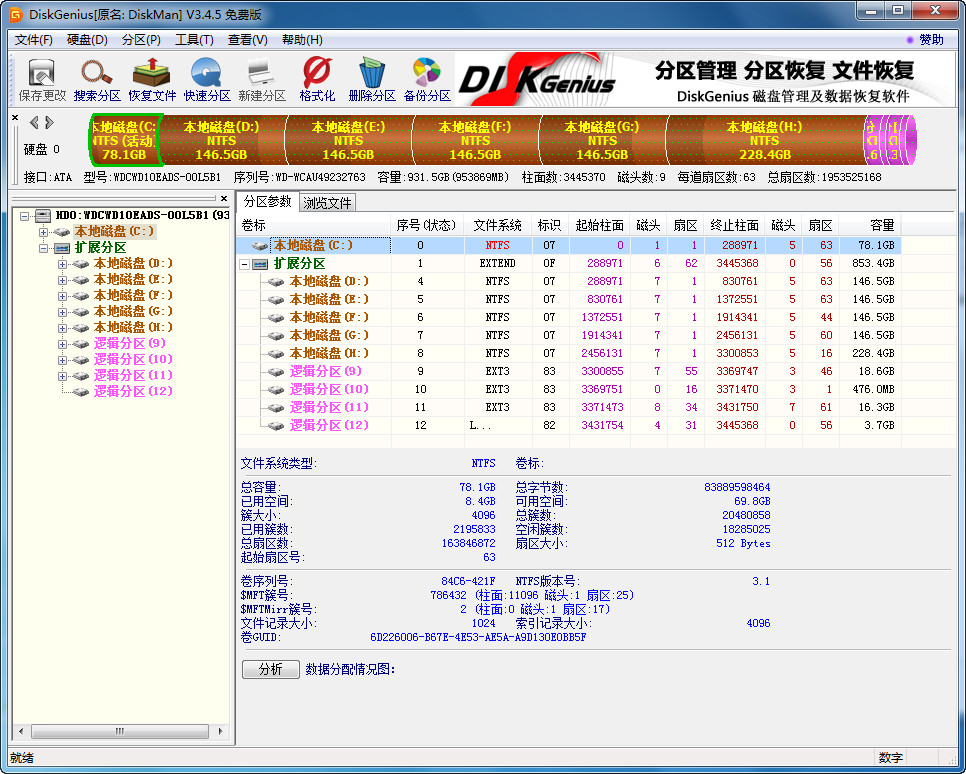Click the 数字 status bar indicator
Image resolution: width=966 pixels, height=774 pixels.
pyautogui.click(x=890, y=758)
